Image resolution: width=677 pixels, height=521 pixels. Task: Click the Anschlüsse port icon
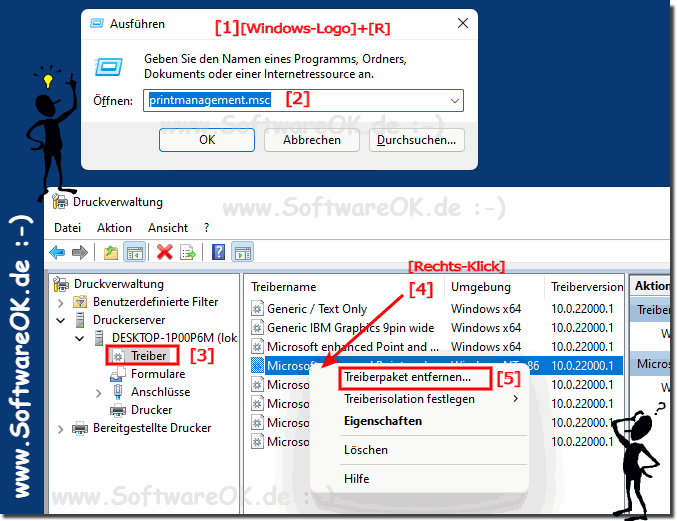117,392
